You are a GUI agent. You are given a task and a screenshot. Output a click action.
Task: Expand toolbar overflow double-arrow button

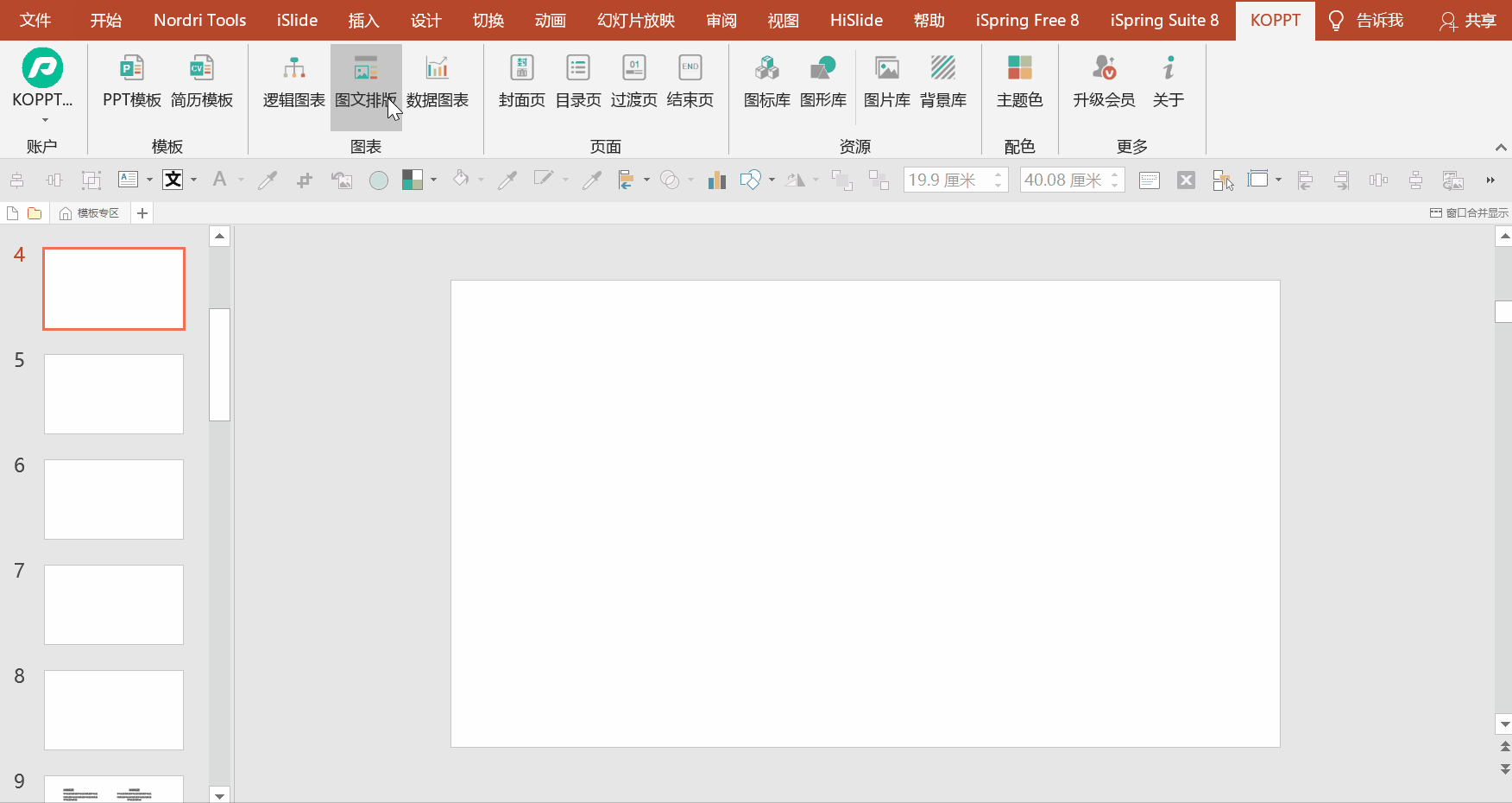pos(1490,180)
